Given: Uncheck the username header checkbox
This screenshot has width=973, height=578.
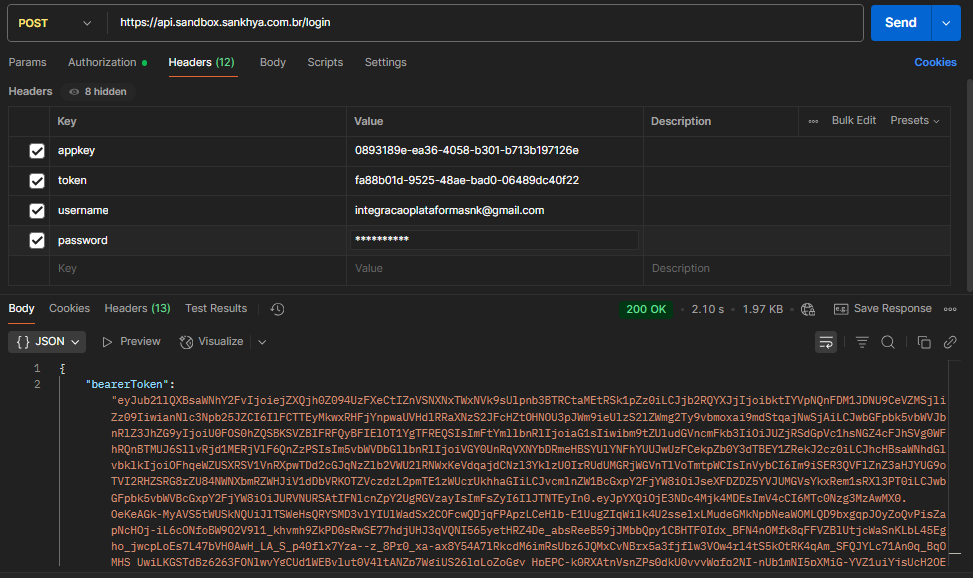Looking at the screenshot, I should [x=37, y=210].
